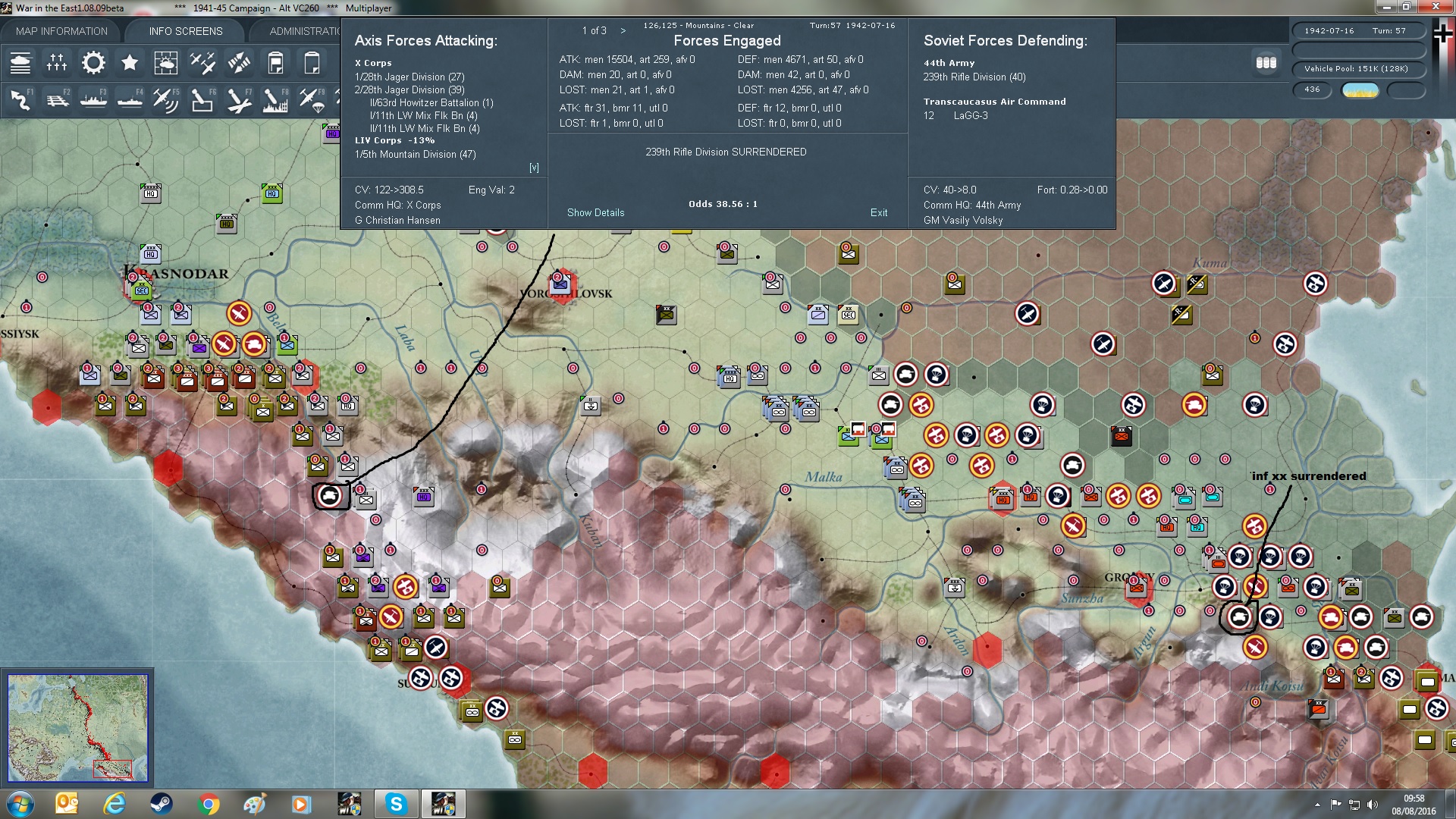Click Comm HQ: 44th Army label
The height and width of the screenshot is (819, 1456).
coord(972,205)
